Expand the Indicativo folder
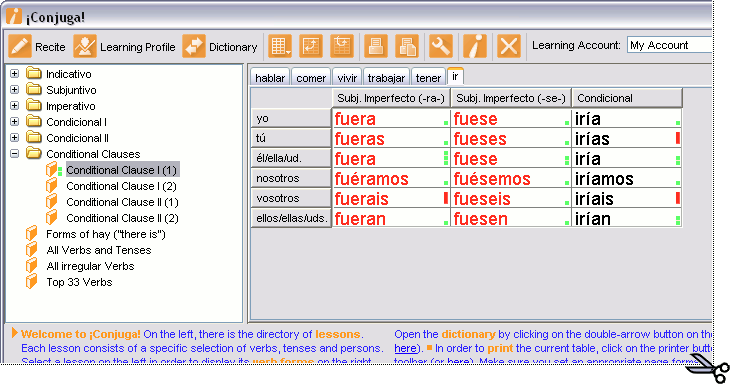Screen dimensions: 730x384 click(x=14, y=74)
